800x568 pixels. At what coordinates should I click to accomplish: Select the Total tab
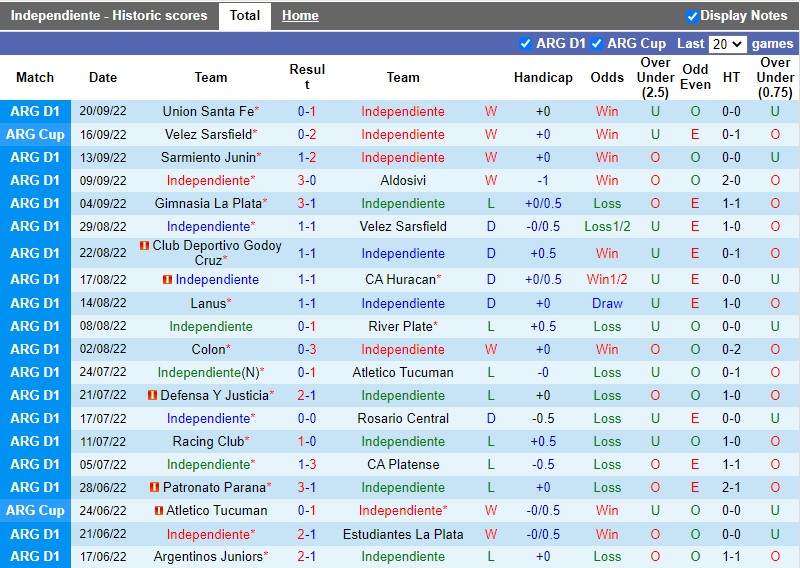click(x=245, y=16)
